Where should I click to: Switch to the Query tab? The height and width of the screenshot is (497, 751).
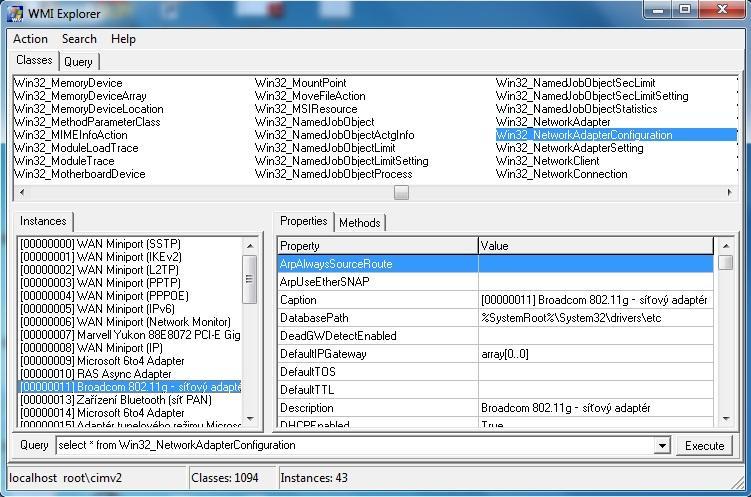pos(78,62)
